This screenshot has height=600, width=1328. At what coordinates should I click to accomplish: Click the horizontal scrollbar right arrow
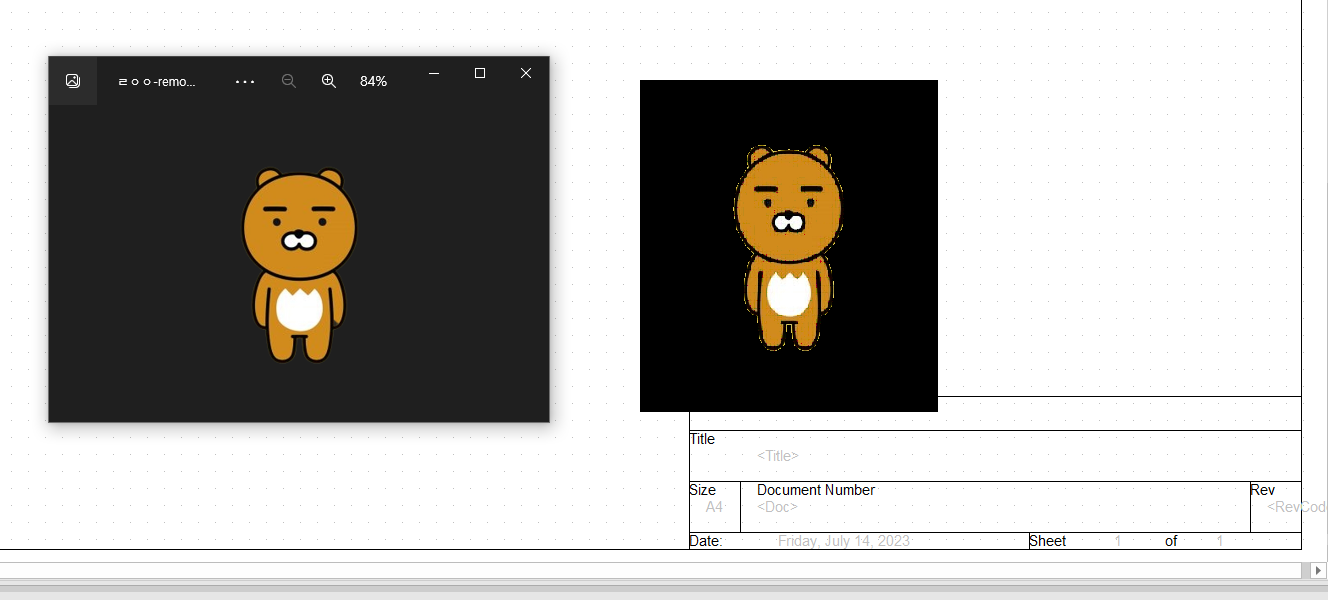coord(1318,570)
